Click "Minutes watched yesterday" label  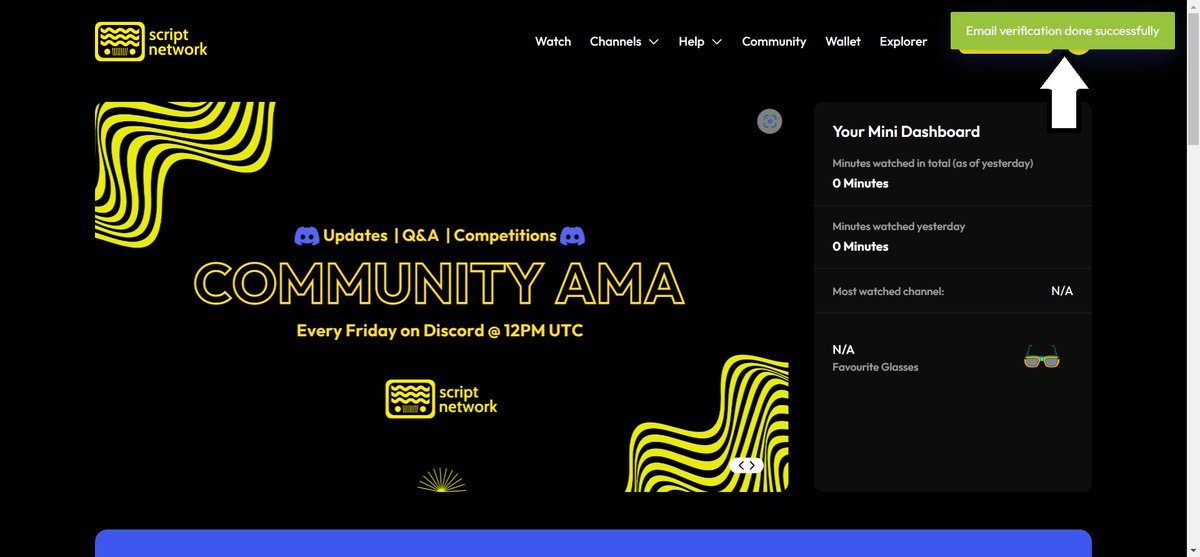tap(899, 226)
